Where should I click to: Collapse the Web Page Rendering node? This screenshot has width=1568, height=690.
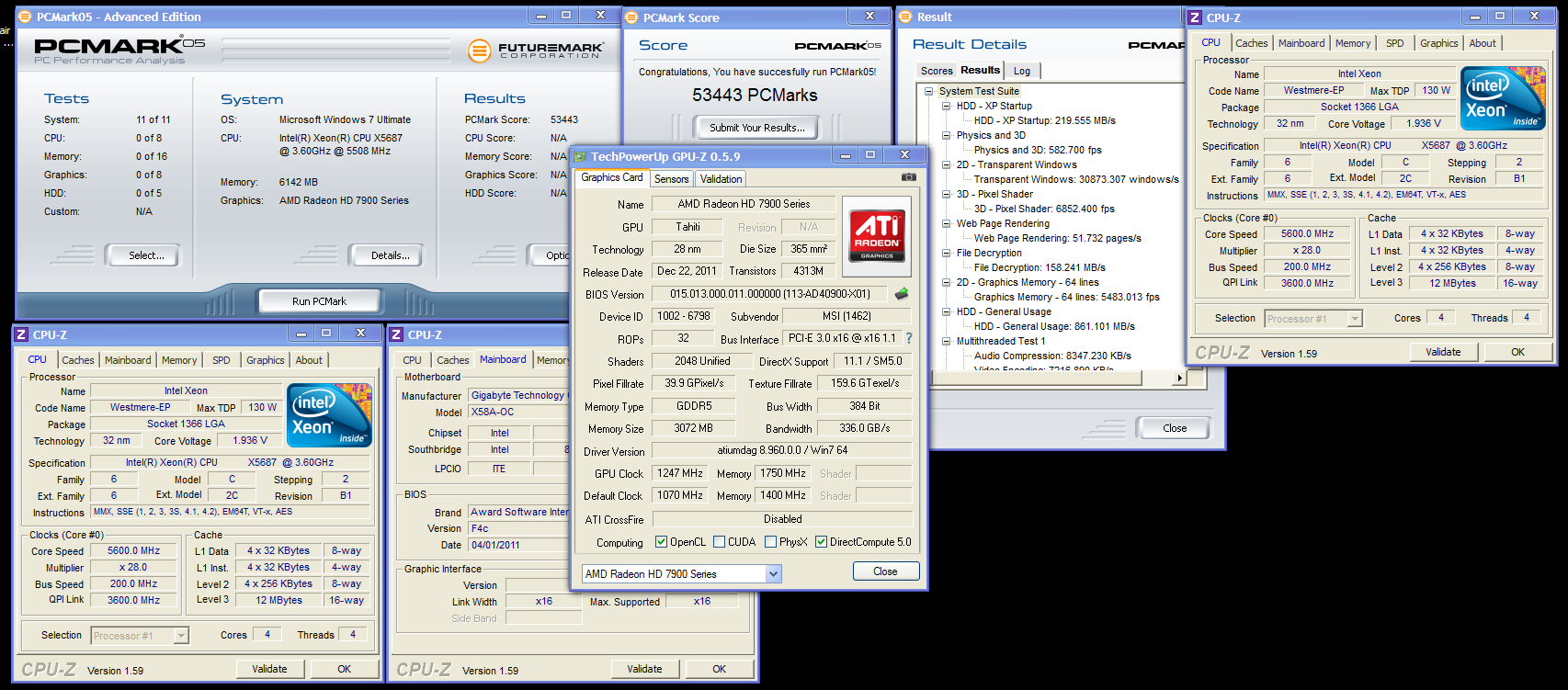pyautogui.click(x=946, y=223)
